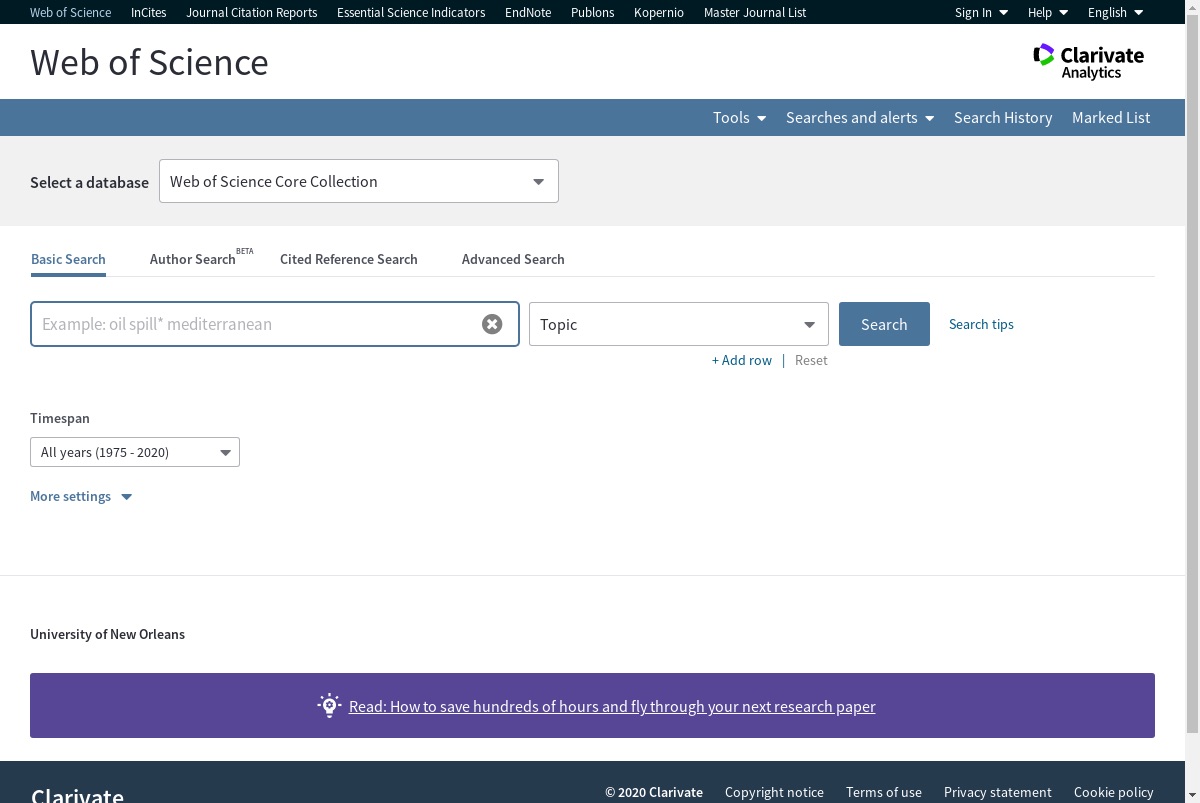1200x803 pixels.
Task: Open Search tips link
Action: pyautogui.click(x=981, y=324)
